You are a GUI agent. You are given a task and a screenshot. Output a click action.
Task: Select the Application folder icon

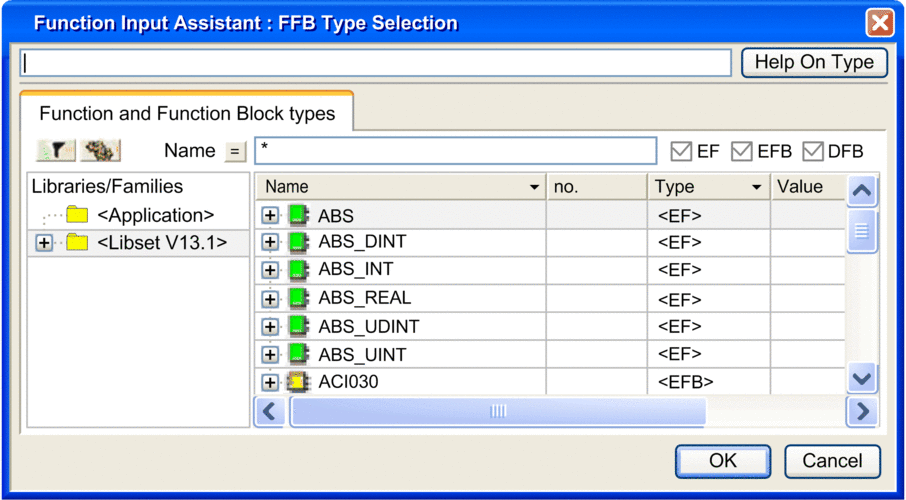pos(76,215)
